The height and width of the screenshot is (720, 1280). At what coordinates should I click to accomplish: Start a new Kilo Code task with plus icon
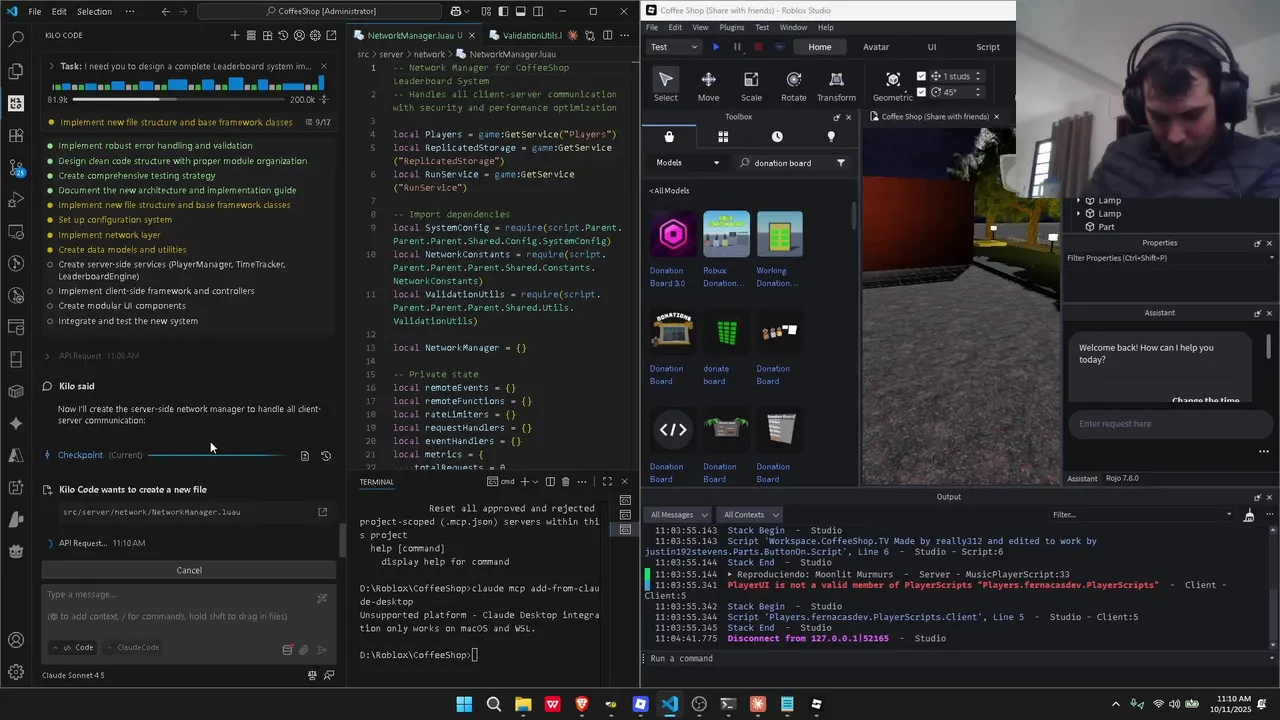235,35
